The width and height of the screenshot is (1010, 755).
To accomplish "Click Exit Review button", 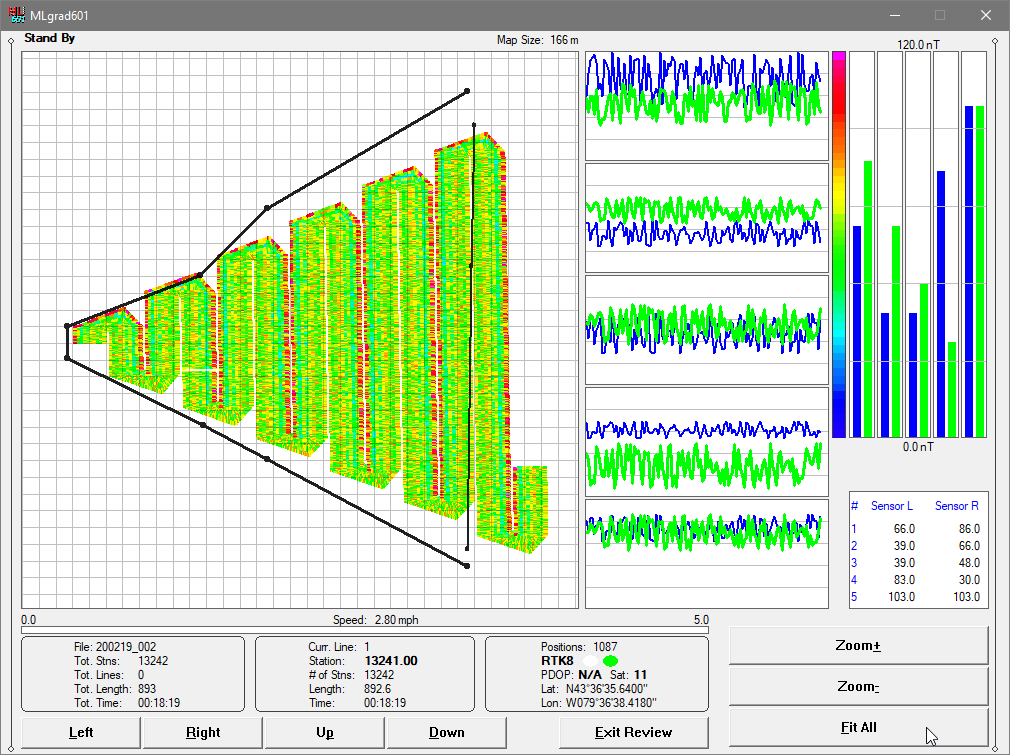I will 633,732.
